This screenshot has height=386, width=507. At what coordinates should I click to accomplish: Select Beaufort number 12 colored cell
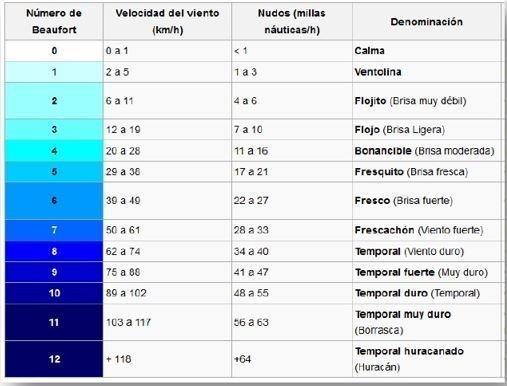[x=54, y=359]
